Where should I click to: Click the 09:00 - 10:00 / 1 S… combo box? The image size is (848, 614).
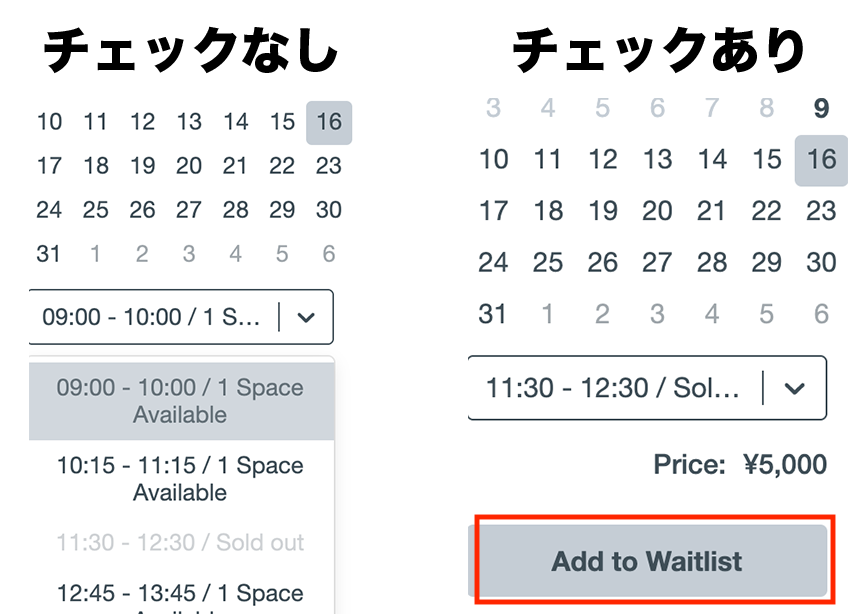(152, 318)
